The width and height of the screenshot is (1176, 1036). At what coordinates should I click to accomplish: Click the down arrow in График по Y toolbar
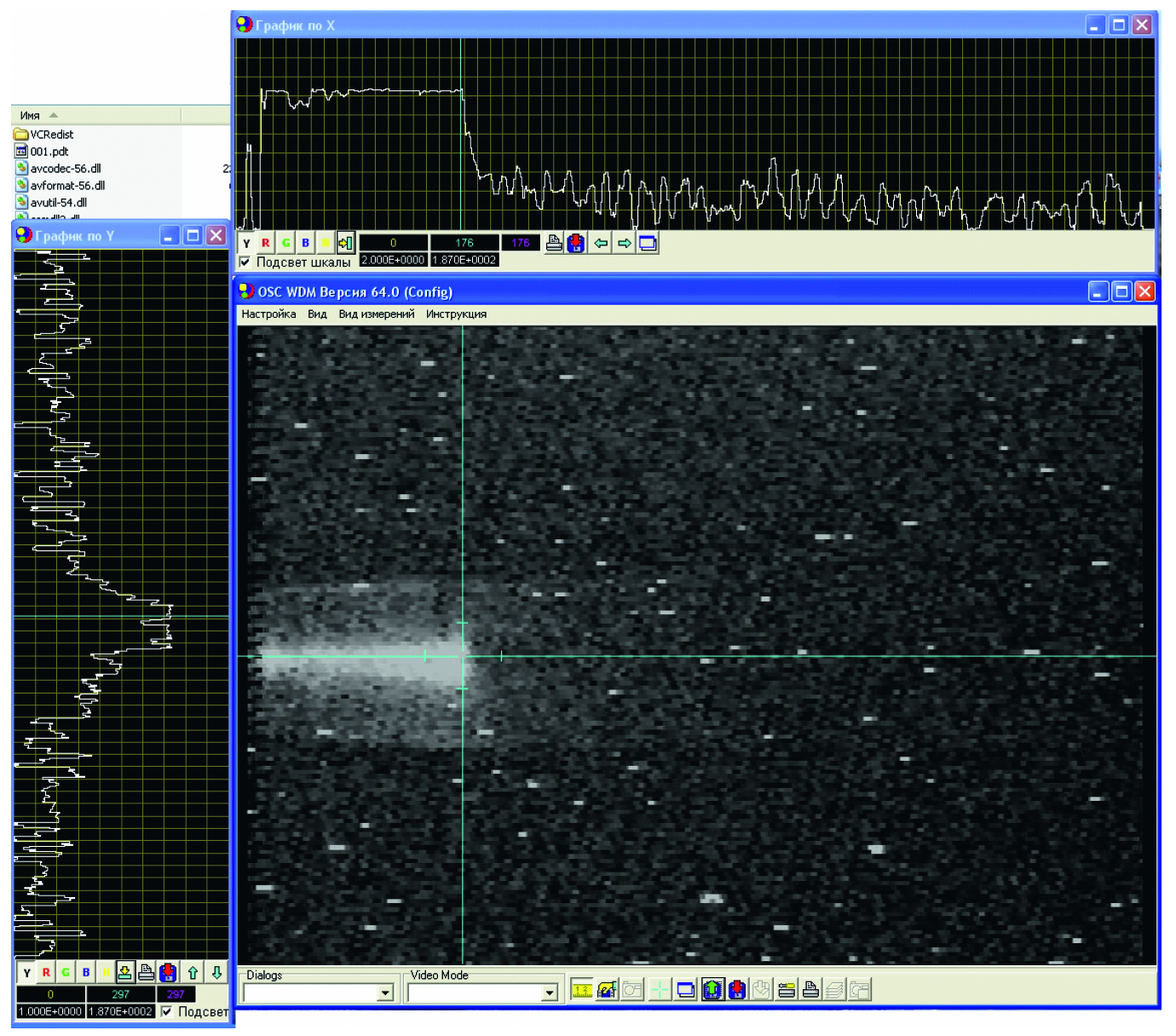point(216,972)
